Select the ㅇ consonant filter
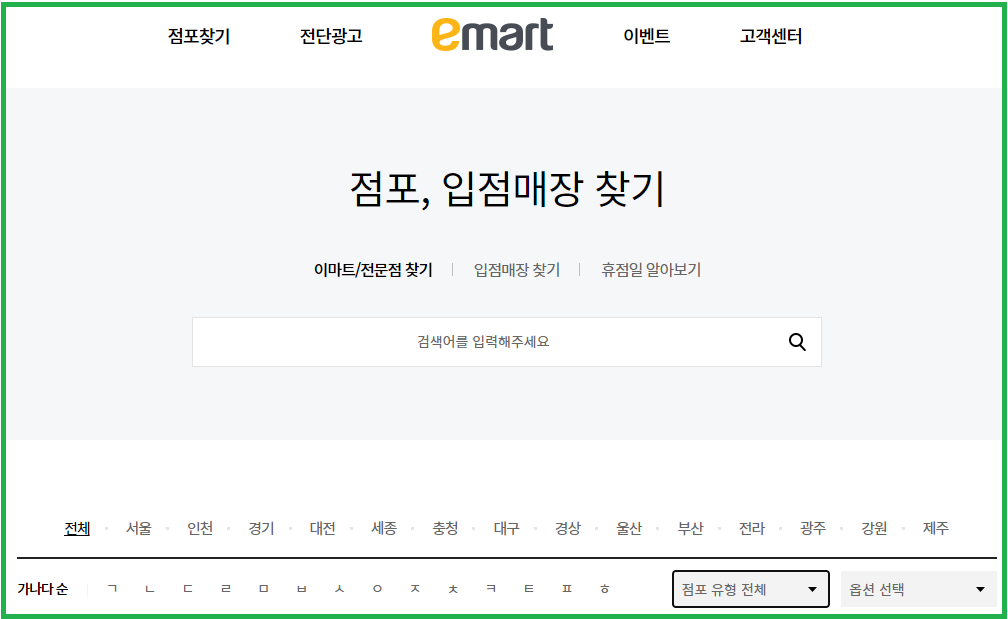1008x619 pixels. click(377, 588)
